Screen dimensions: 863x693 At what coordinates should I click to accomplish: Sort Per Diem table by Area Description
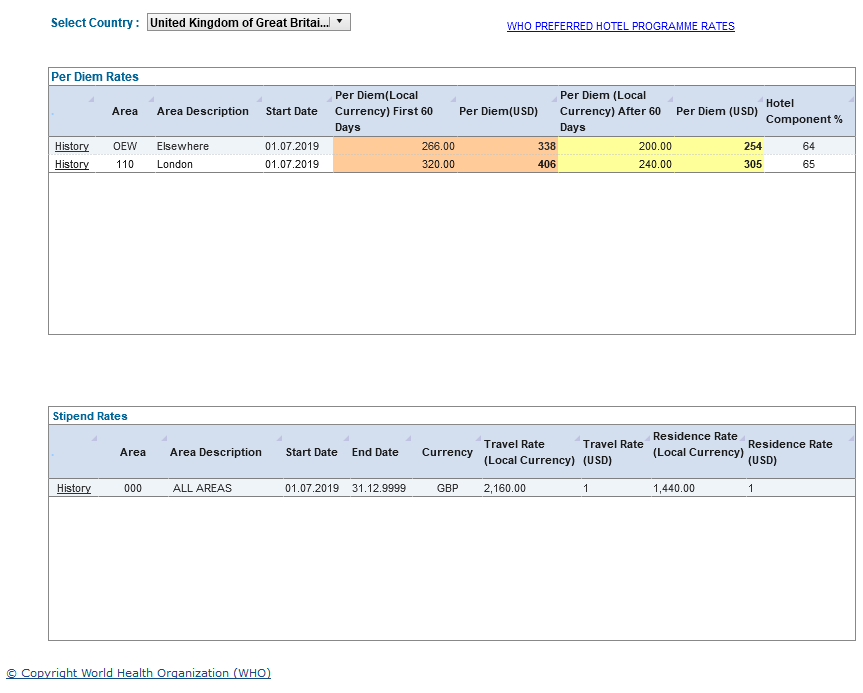(203, 111)
